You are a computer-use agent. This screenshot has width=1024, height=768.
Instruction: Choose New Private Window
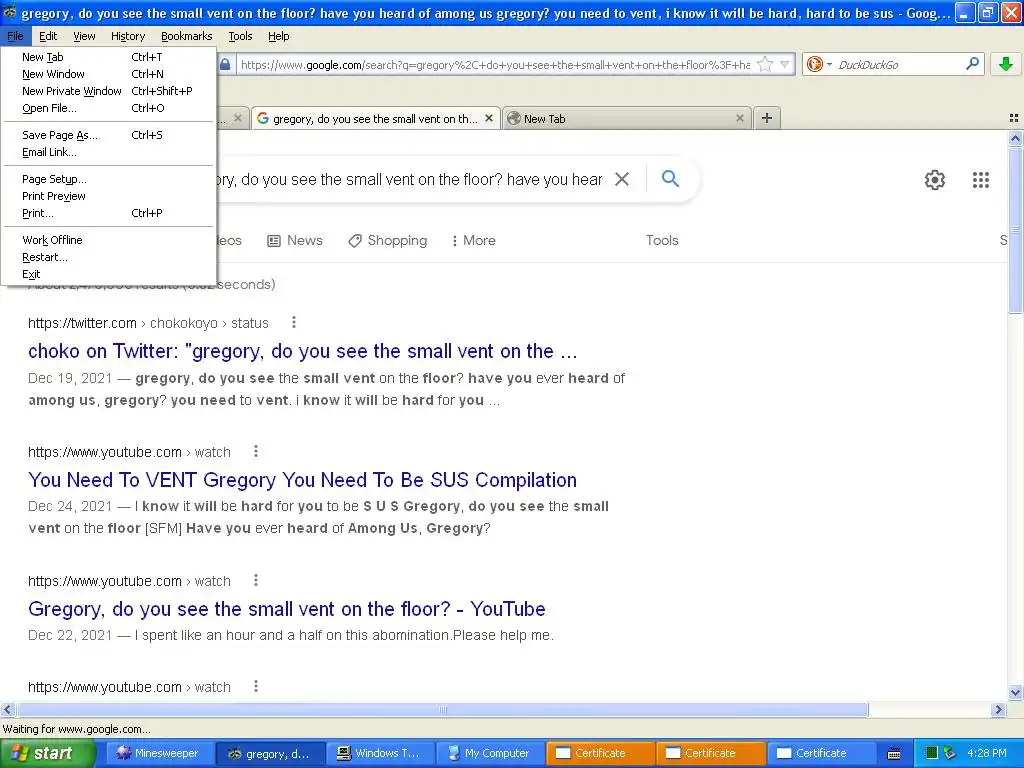pyautogui.click(x=108, y=91)
